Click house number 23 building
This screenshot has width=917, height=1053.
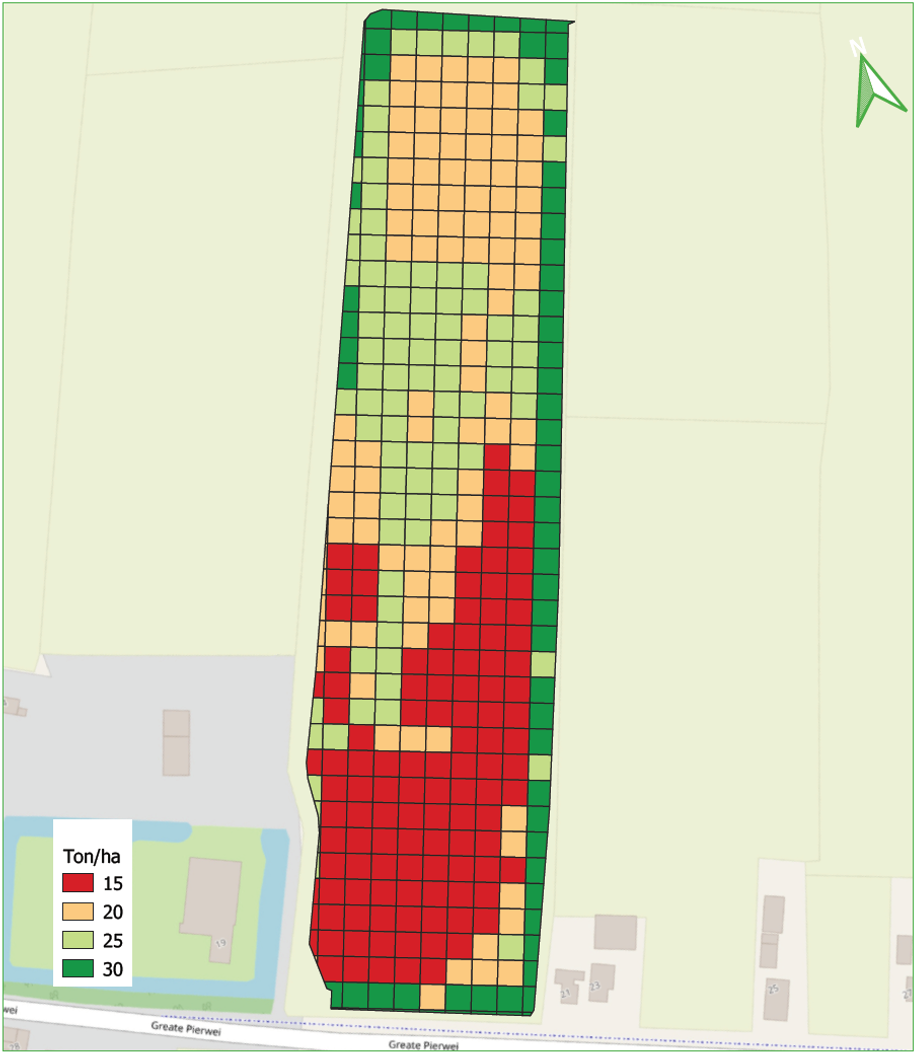point(601,982)
